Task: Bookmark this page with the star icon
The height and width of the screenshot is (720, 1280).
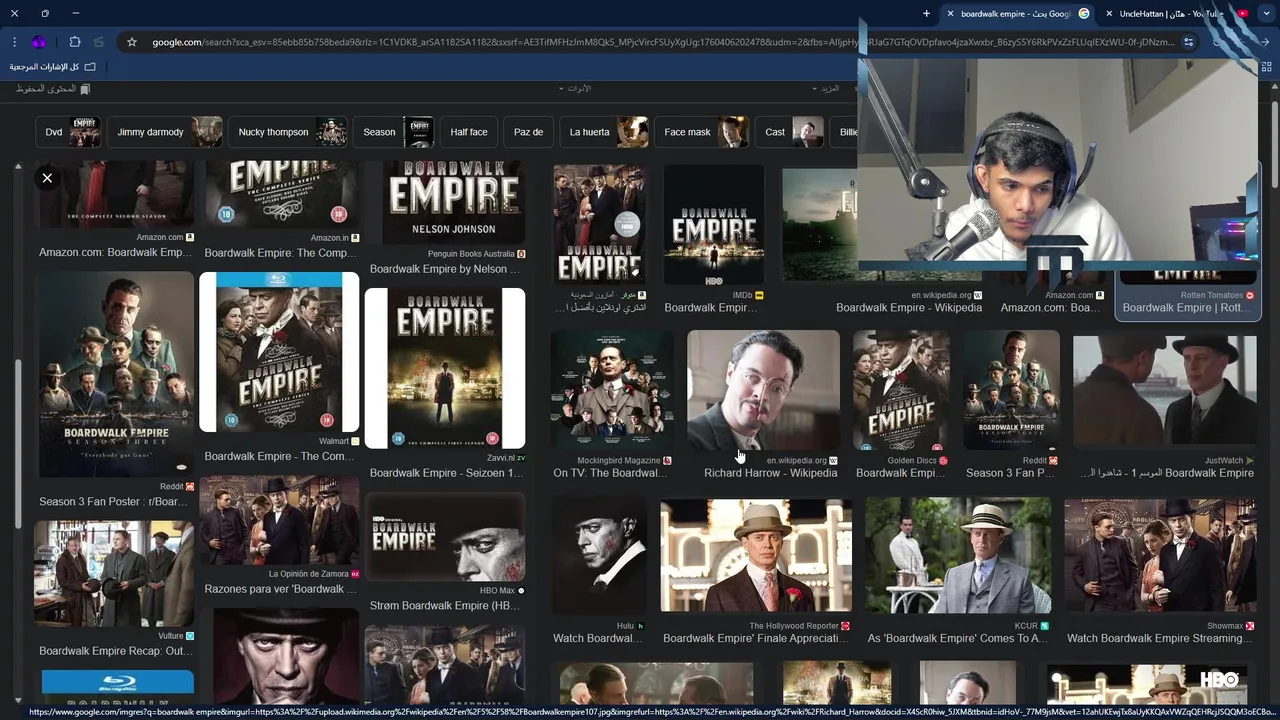Action: (131, 42)
